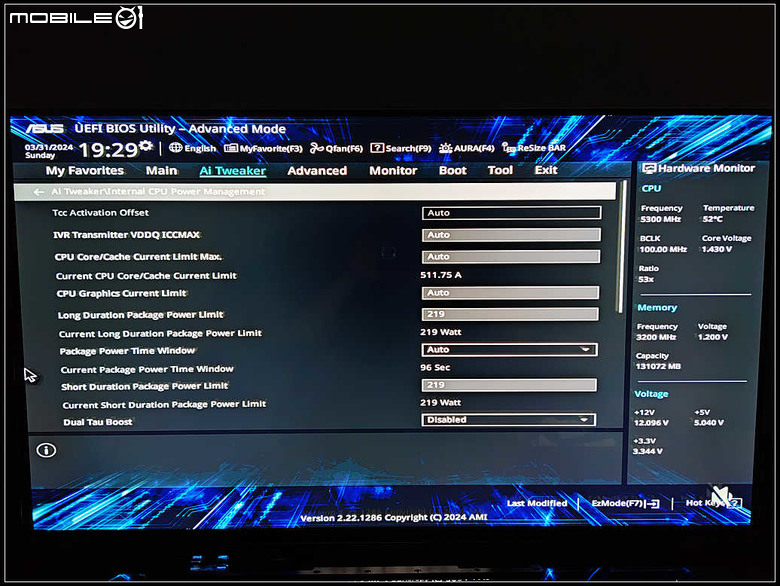Select Current Short Duration Package Power Limit row

164,404
